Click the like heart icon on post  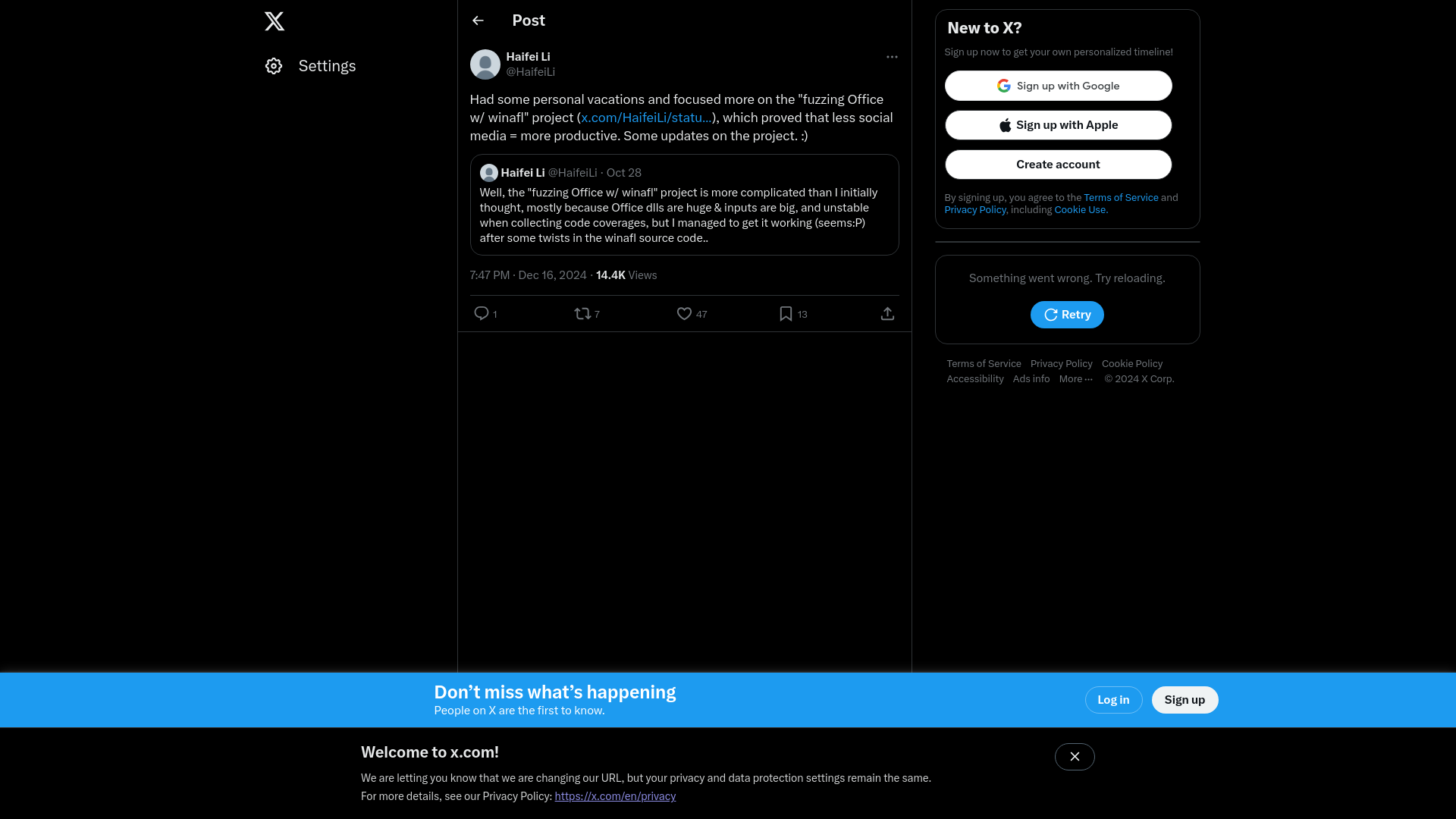(684, 313)
